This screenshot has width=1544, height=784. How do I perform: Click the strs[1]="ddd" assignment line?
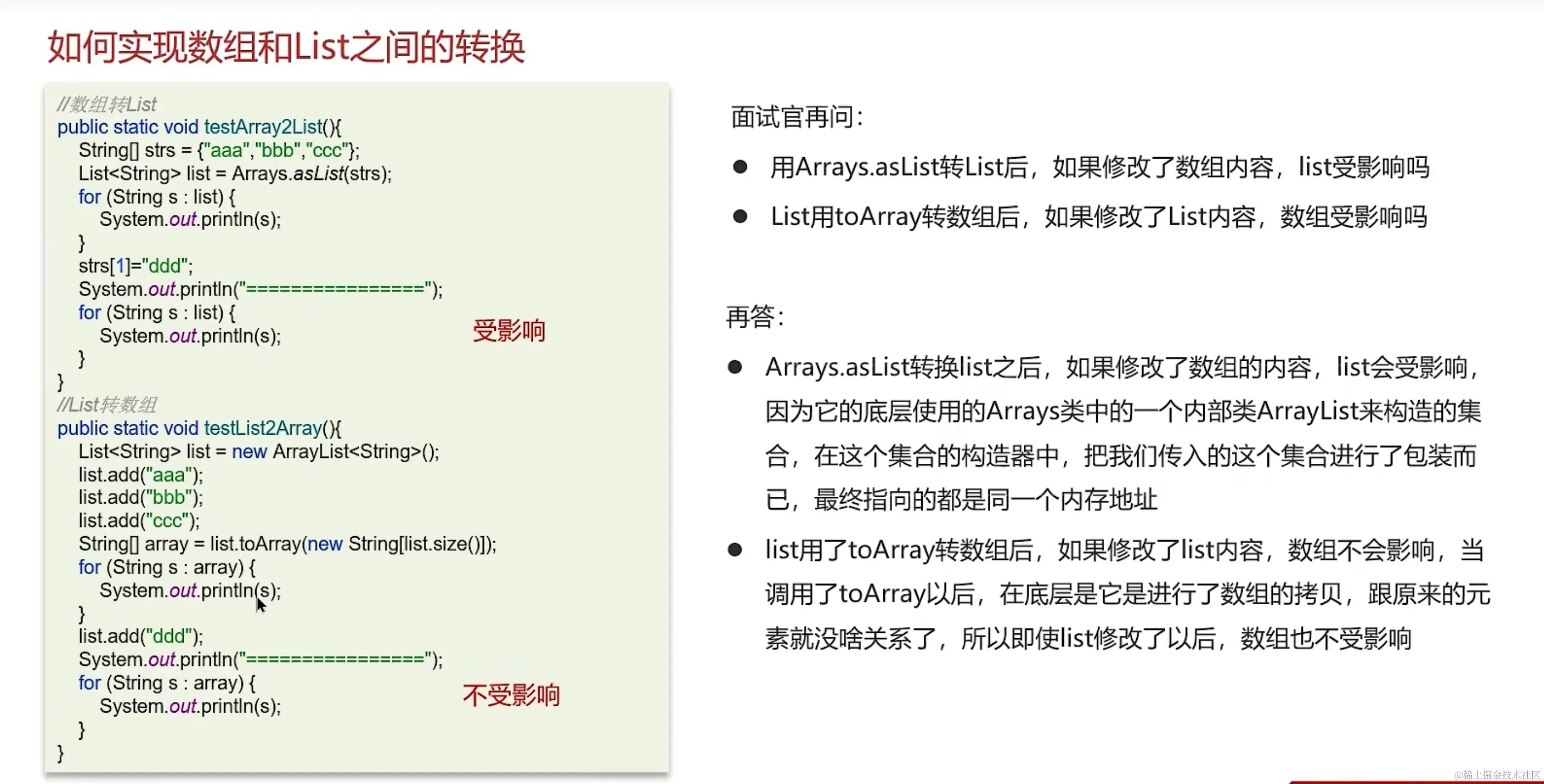[x=136, y=266]
